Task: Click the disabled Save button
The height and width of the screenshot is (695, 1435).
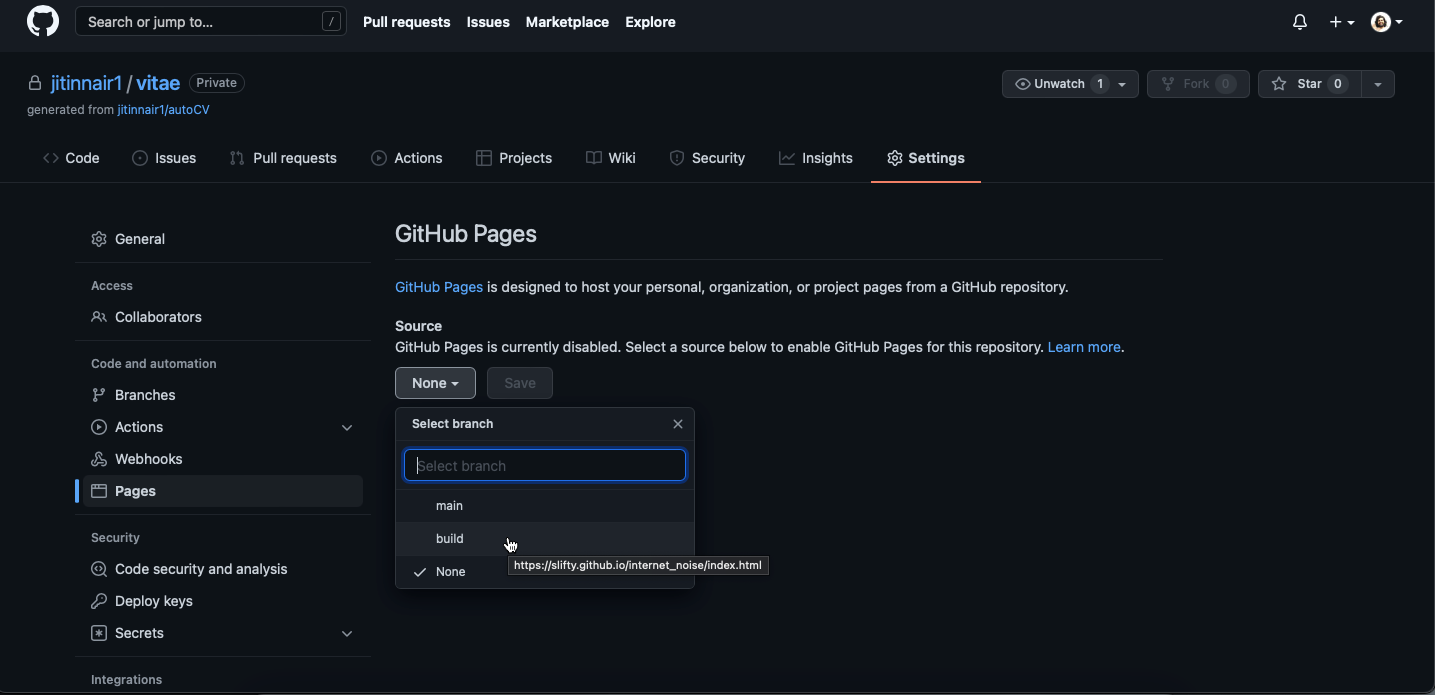Action: click(x=520, y=383)
